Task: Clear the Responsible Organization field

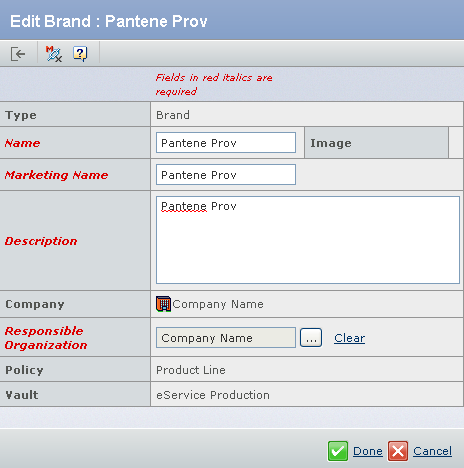Action: coord(349,338)
